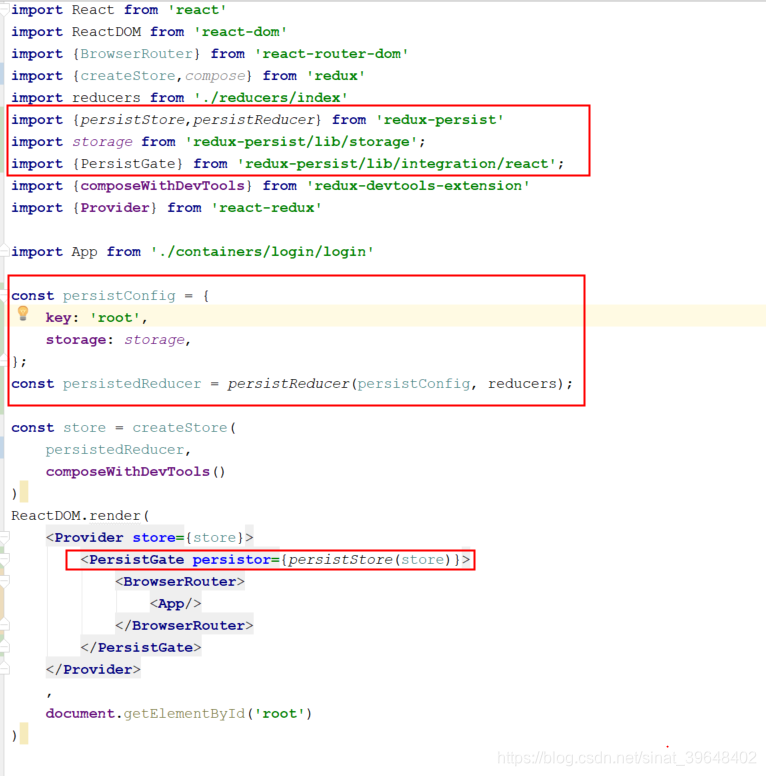Click App identifier in its import line

click(84, 251)
